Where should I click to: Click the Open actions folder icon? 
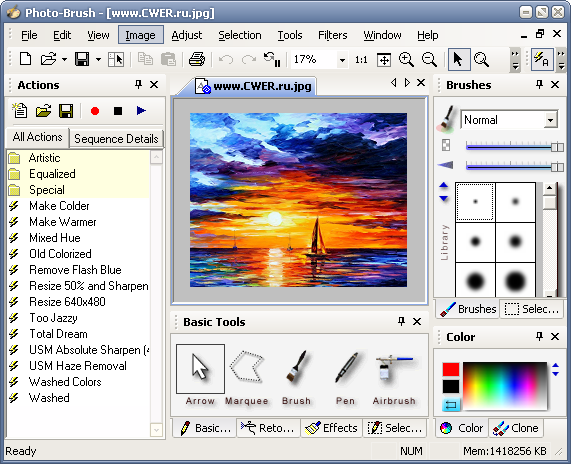(43, 111)
